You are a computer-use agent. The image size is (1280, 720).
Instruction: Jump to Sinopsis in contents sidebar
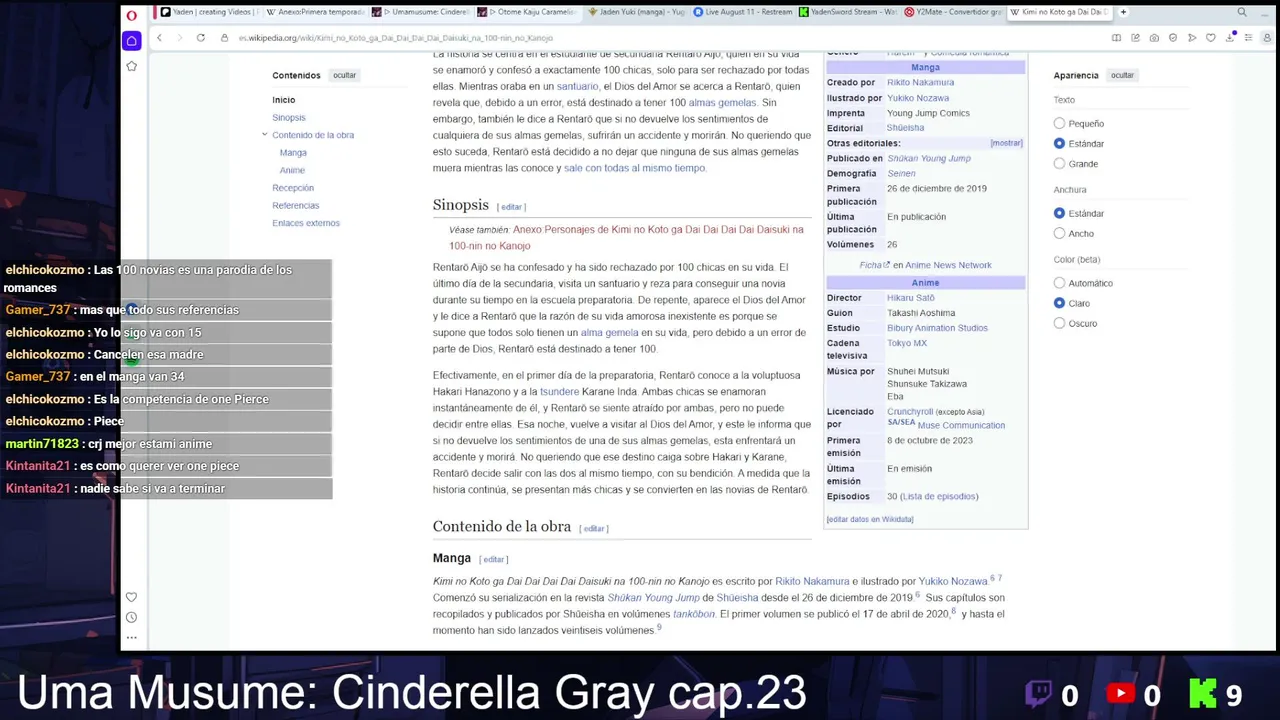point(289,118)
